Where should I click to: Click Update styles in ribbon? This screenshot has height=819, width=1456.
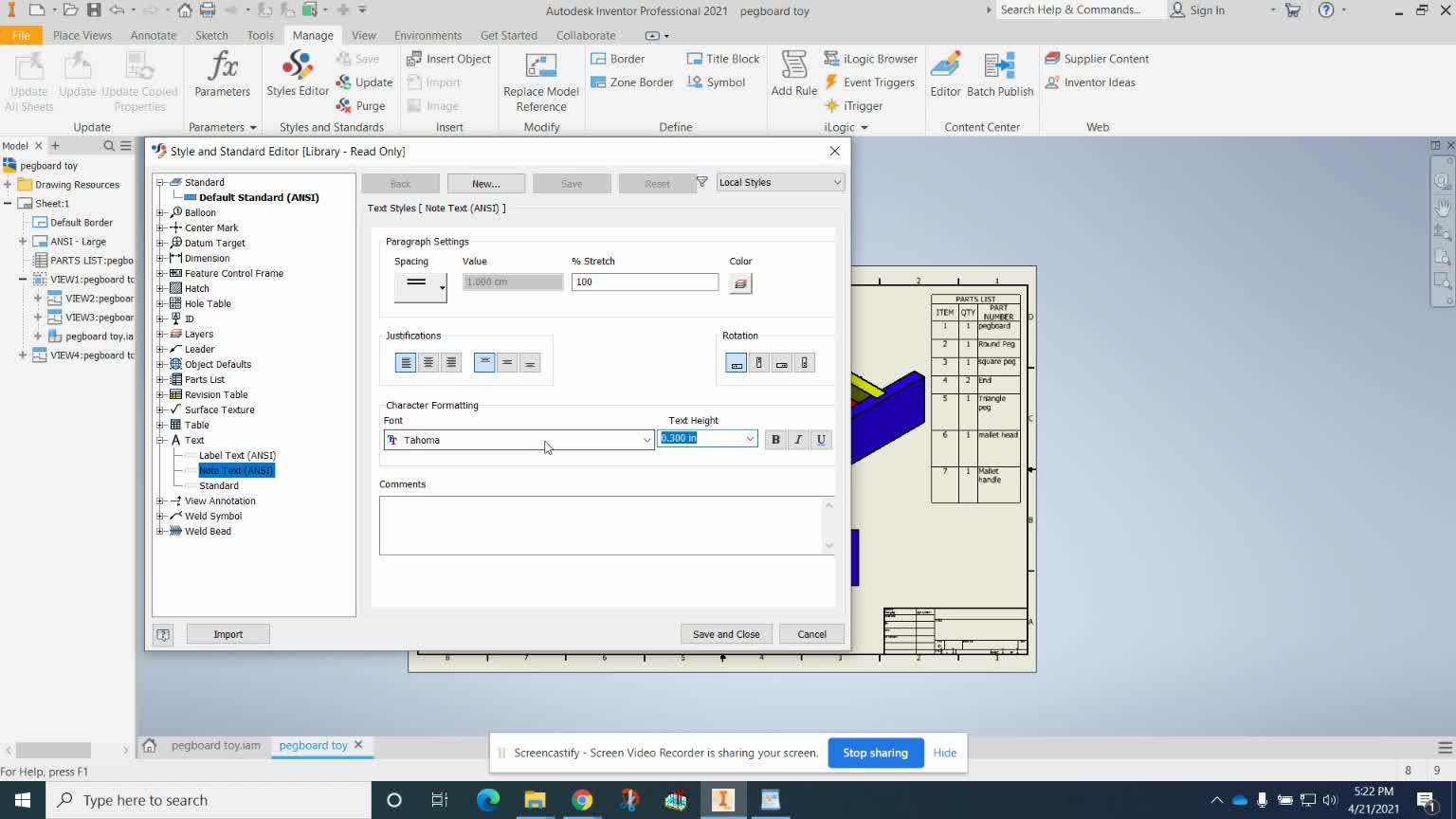[x=364, y=82]
